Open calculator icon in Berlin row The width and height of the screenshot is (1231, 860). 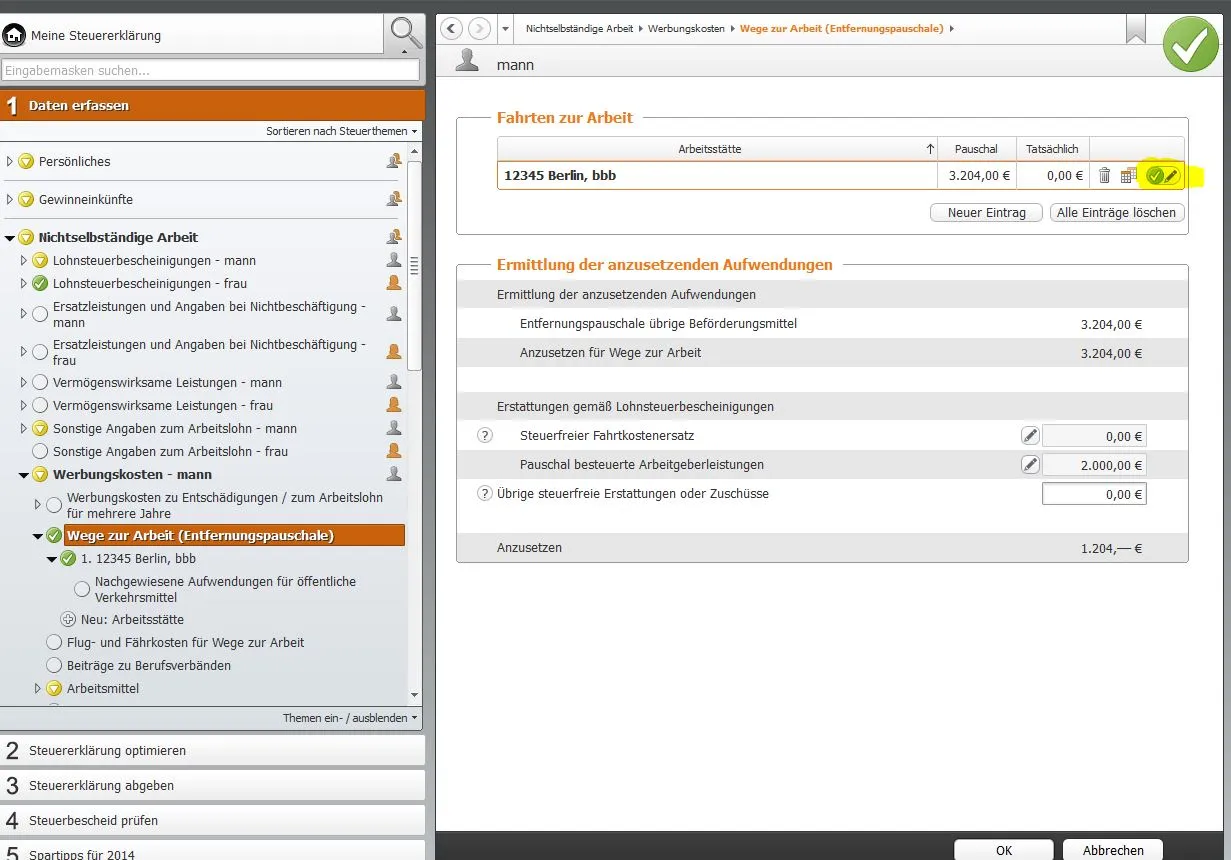click(x=1129, y=176)
